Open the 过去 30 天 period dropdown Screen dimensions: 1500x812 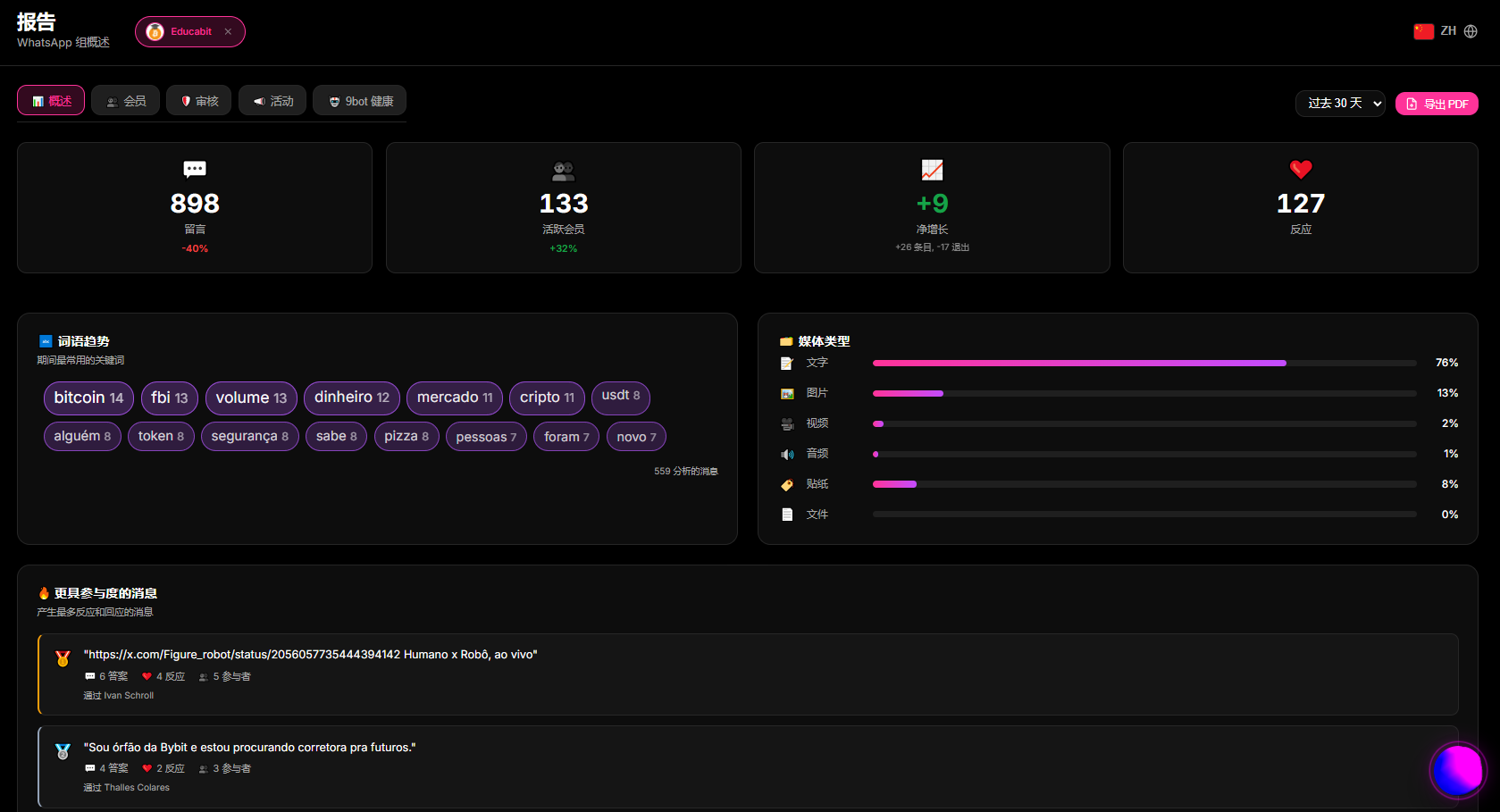point(1340,104)
